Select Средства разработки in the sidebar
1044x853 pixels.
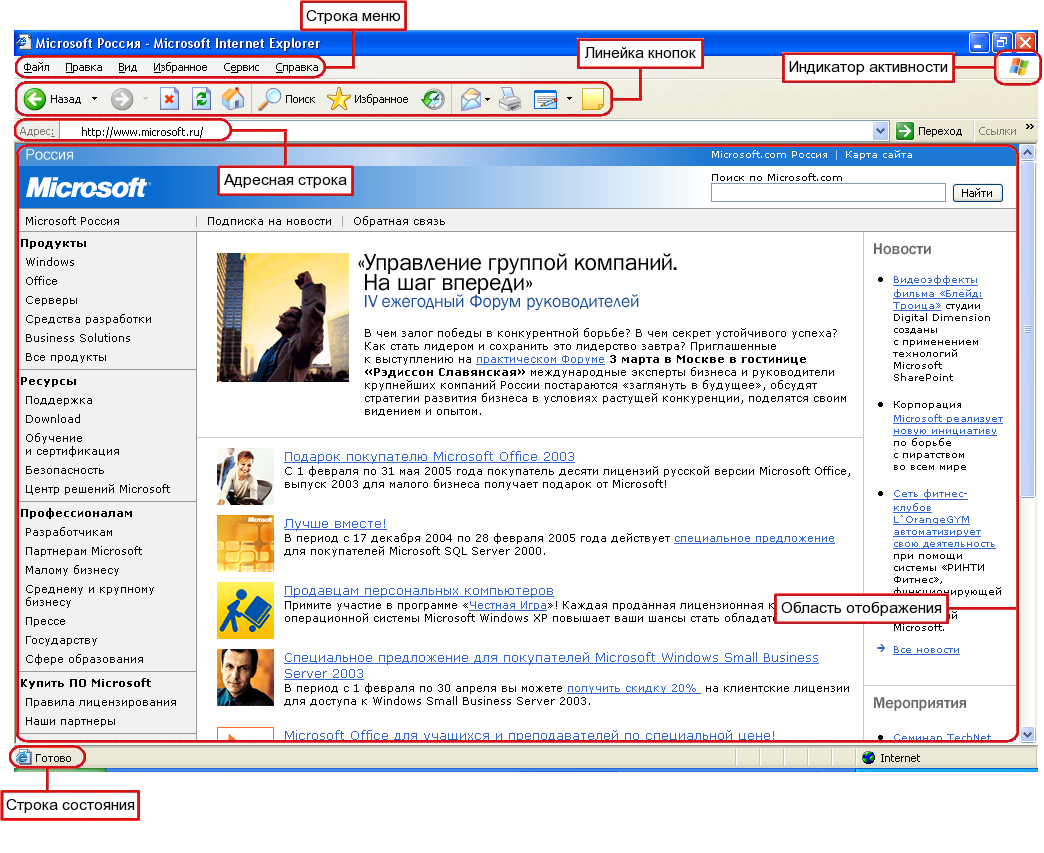pos(89,319)
